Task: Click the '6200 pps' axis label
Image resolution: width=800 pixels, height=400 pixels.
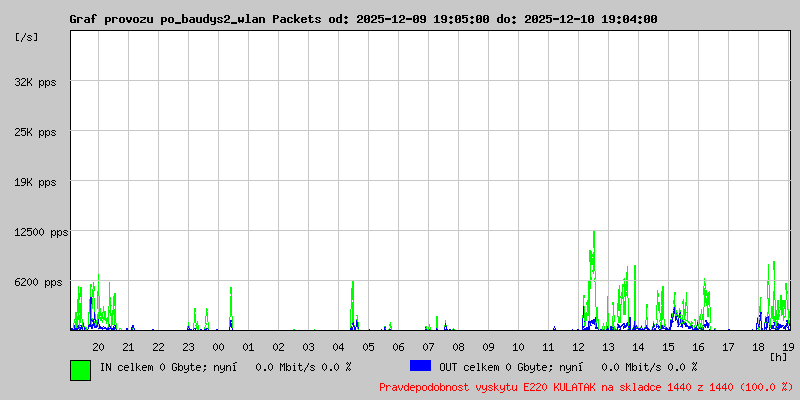Action: pos(38,282)
